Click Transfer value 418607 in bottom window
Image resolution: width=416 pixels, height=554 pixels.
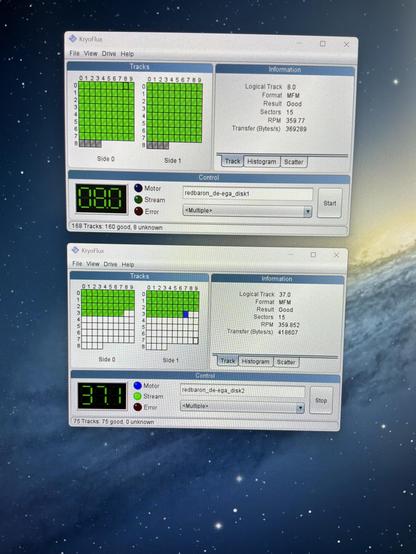(288, 332)
